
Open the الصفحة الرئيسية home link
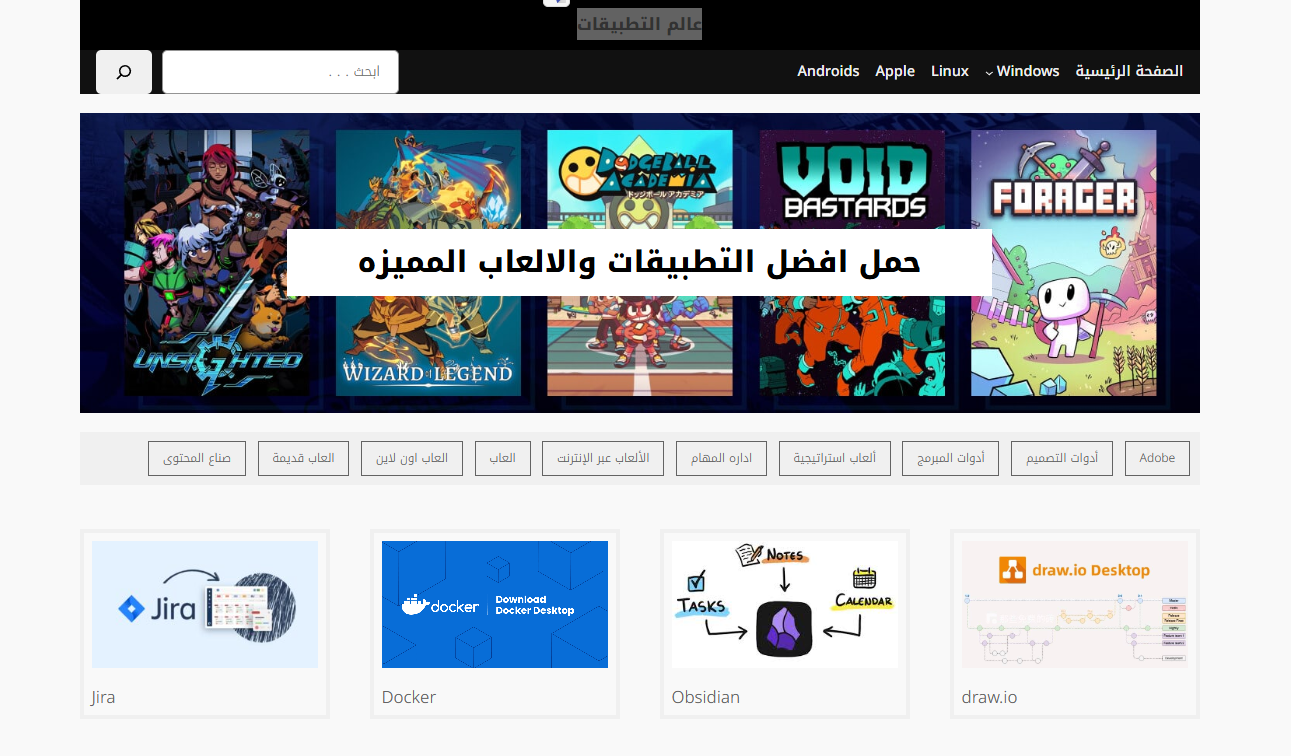[1129, 71]
